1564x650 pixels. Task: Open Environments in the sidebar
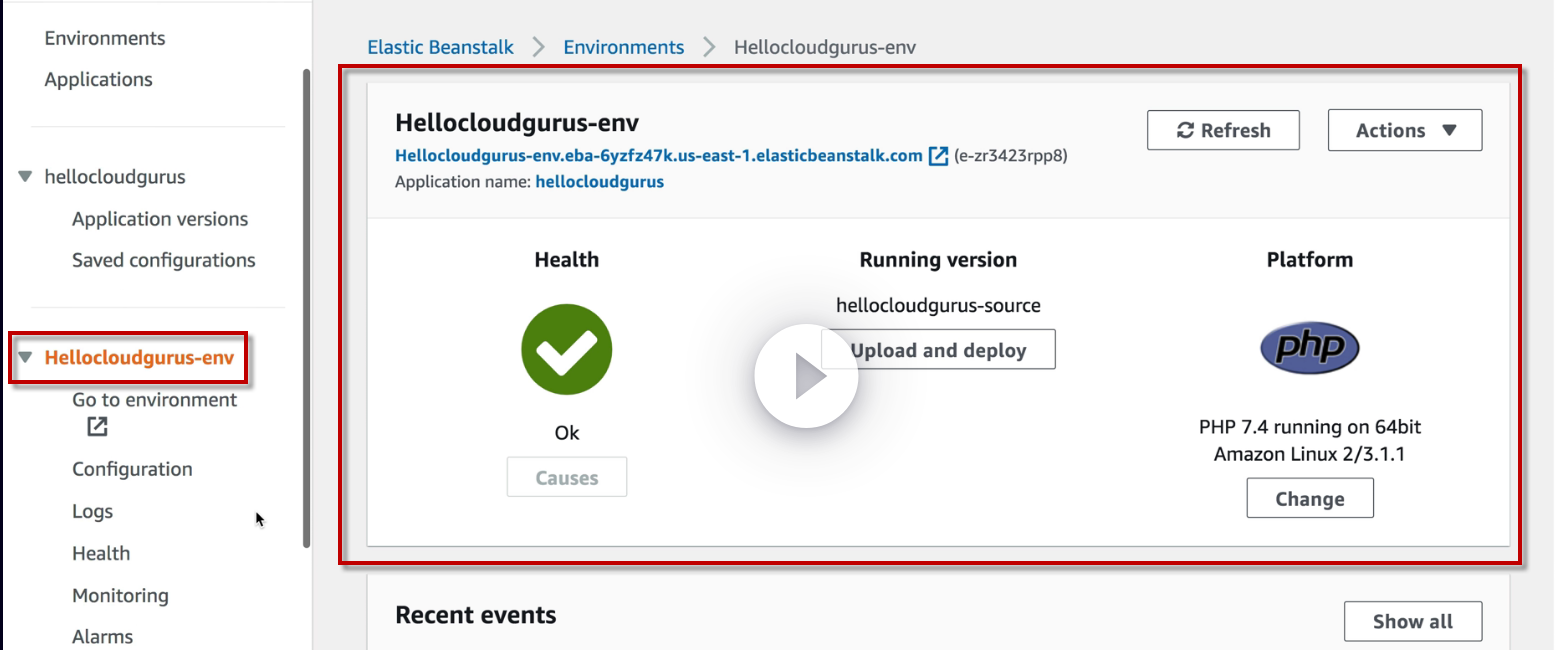pos(105,38)
